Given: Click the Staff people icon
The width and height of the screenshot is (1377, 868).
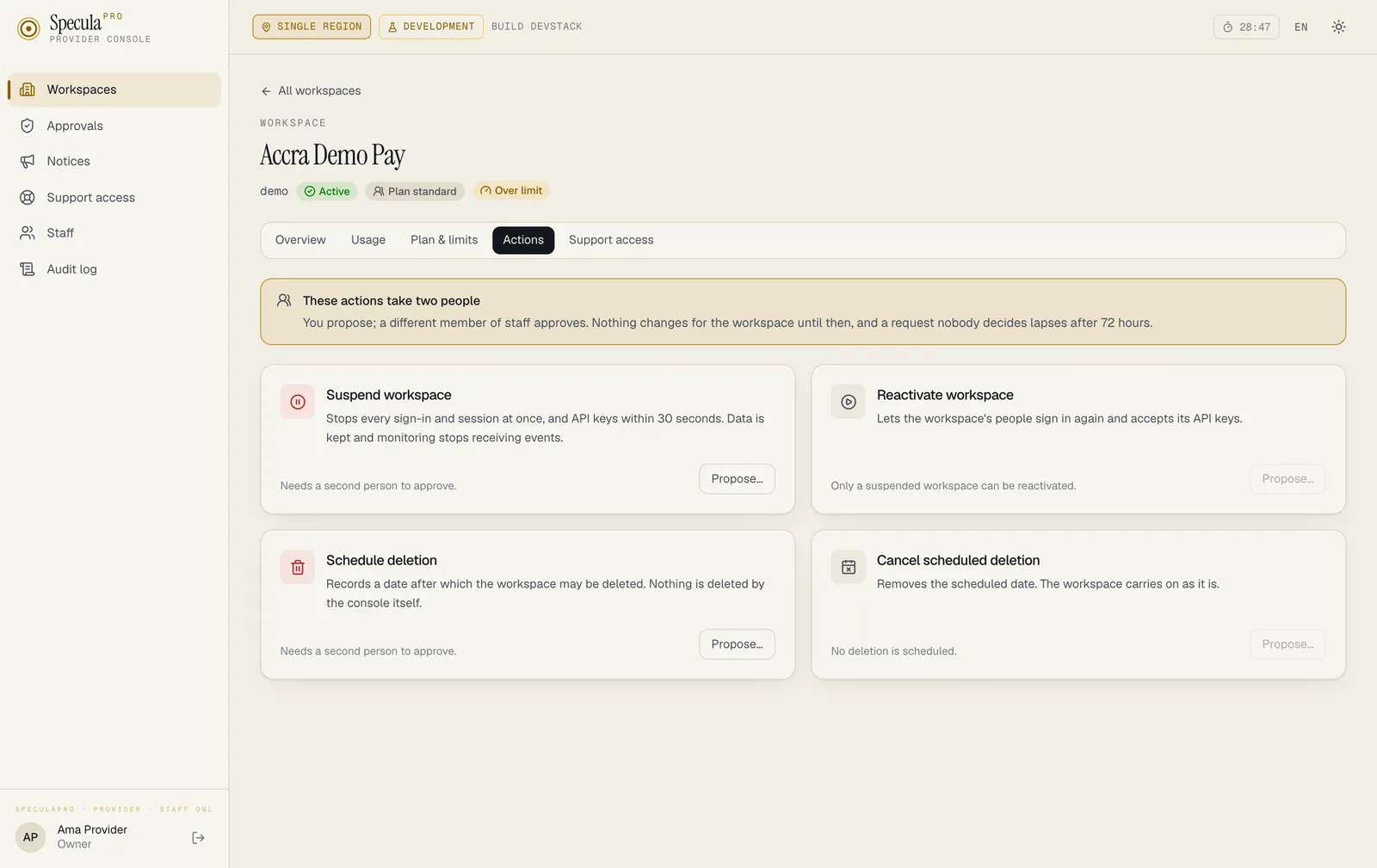Looking at the screenshot, I should click(x=28, y=232).
